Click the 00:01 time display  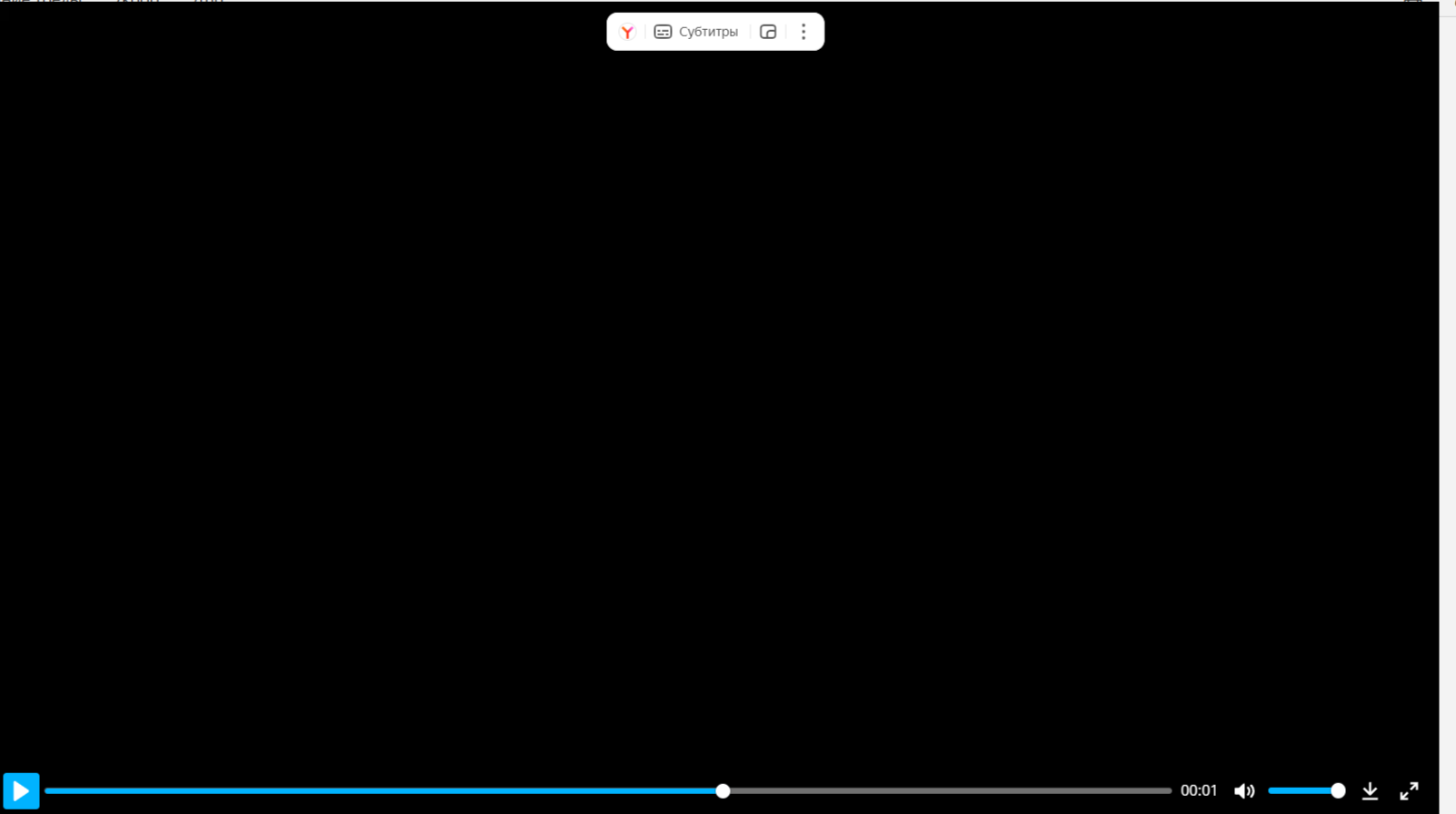coord(1198,791)
